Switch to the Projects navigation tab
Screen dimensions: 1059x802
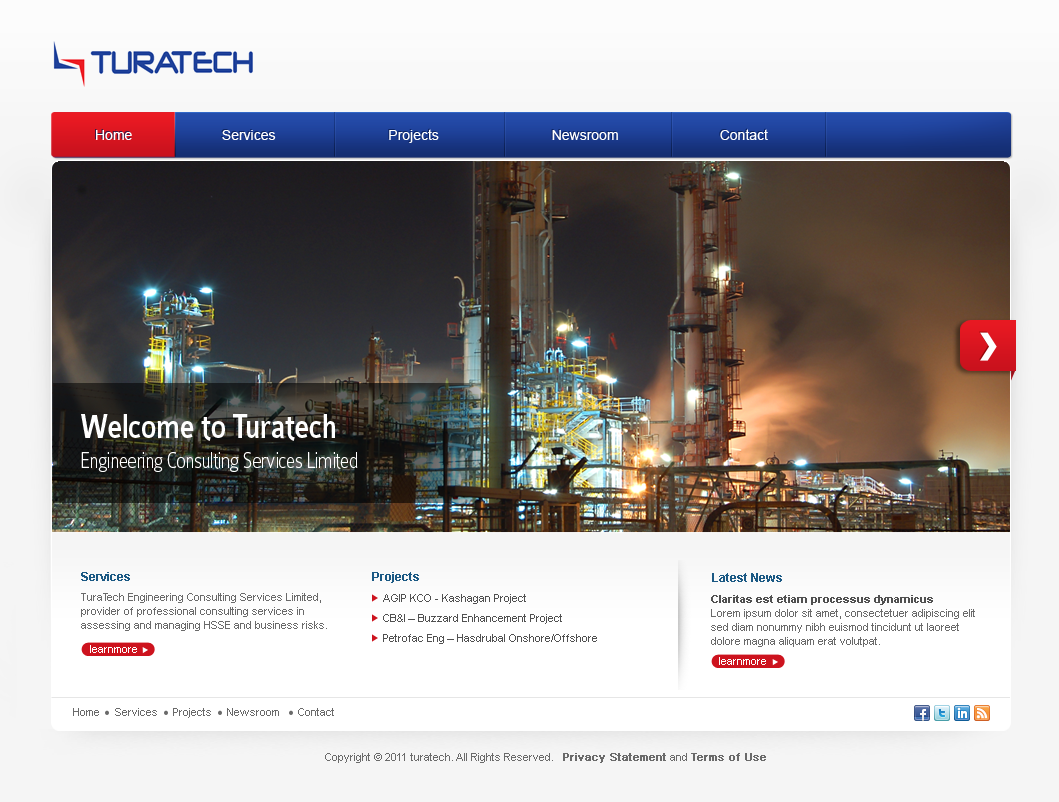413,134
